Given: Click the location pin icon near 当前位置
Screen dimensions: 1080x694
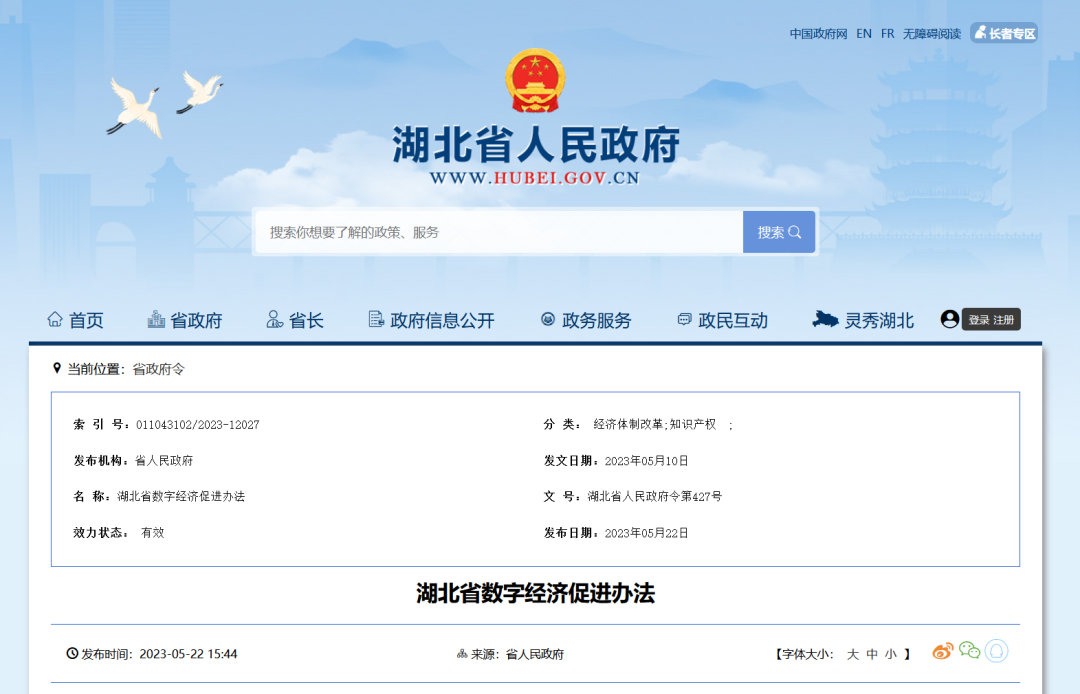Looking at the screenshot, I should 57,368.
